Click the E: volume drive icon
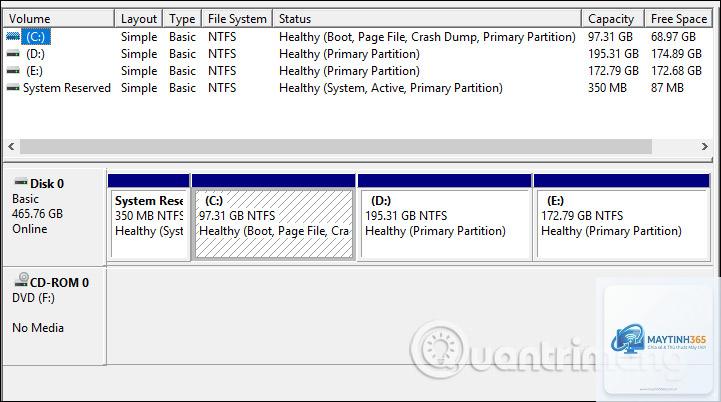 pyautogui.click(x=13, y=71)
